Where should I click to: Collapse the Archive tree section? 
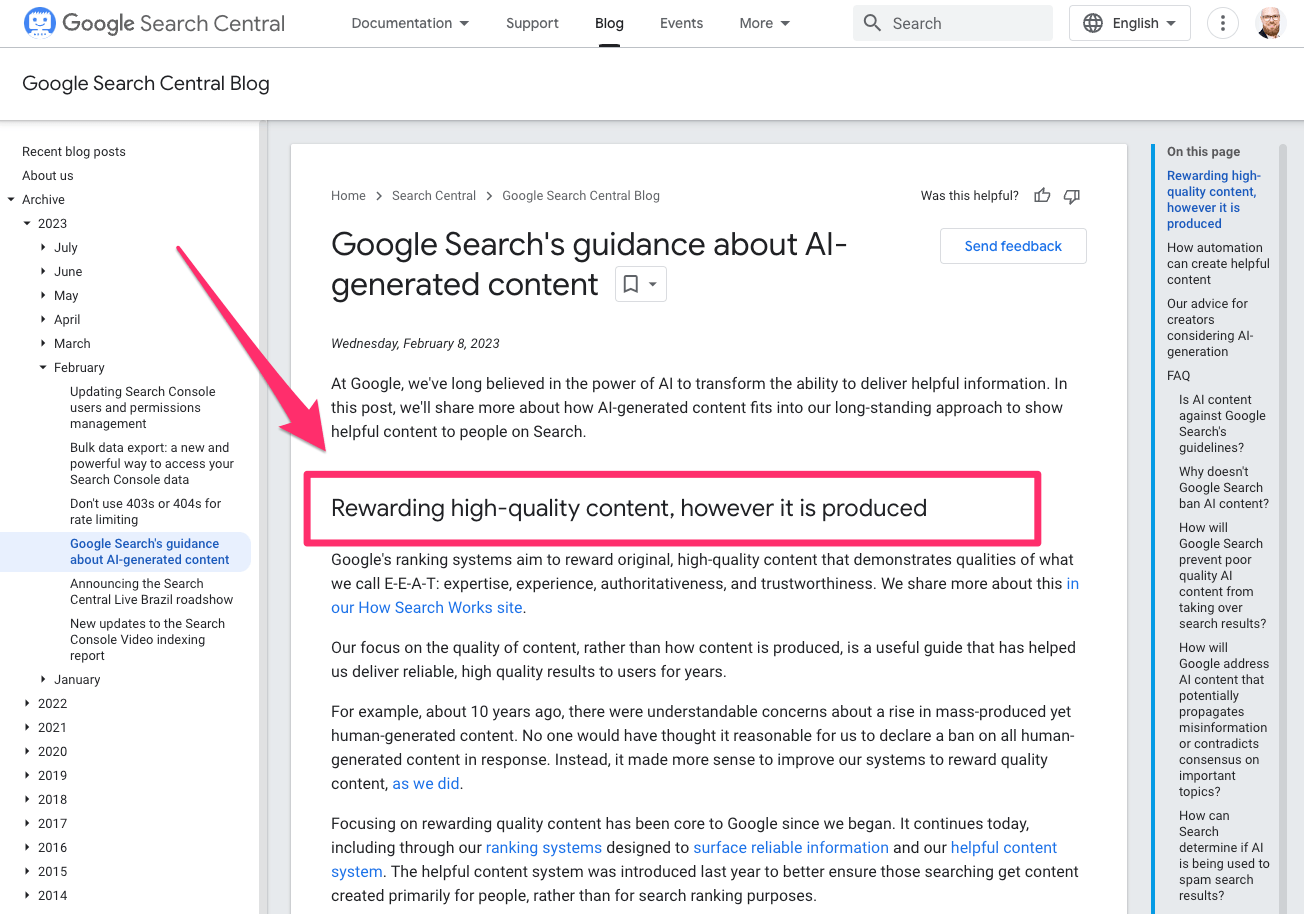pos(11,200)
